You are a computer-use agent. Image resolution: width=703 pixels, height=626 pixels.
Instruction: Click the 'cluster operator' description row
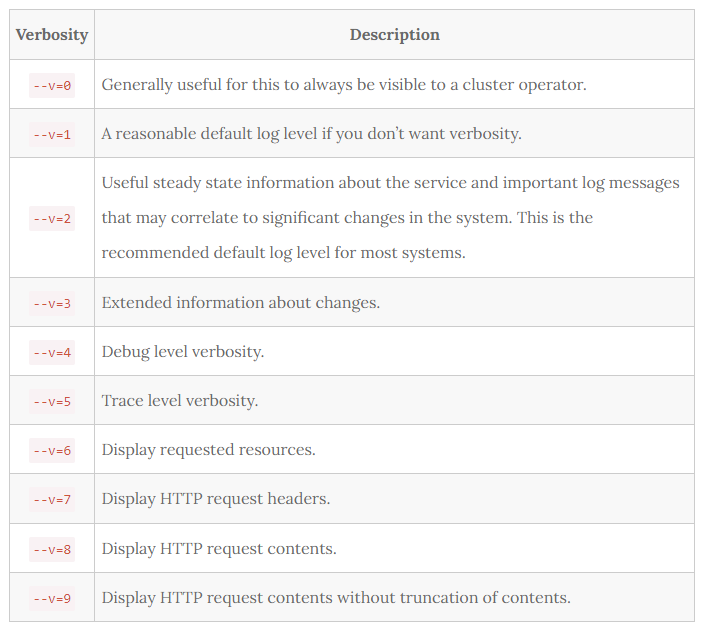343,85
